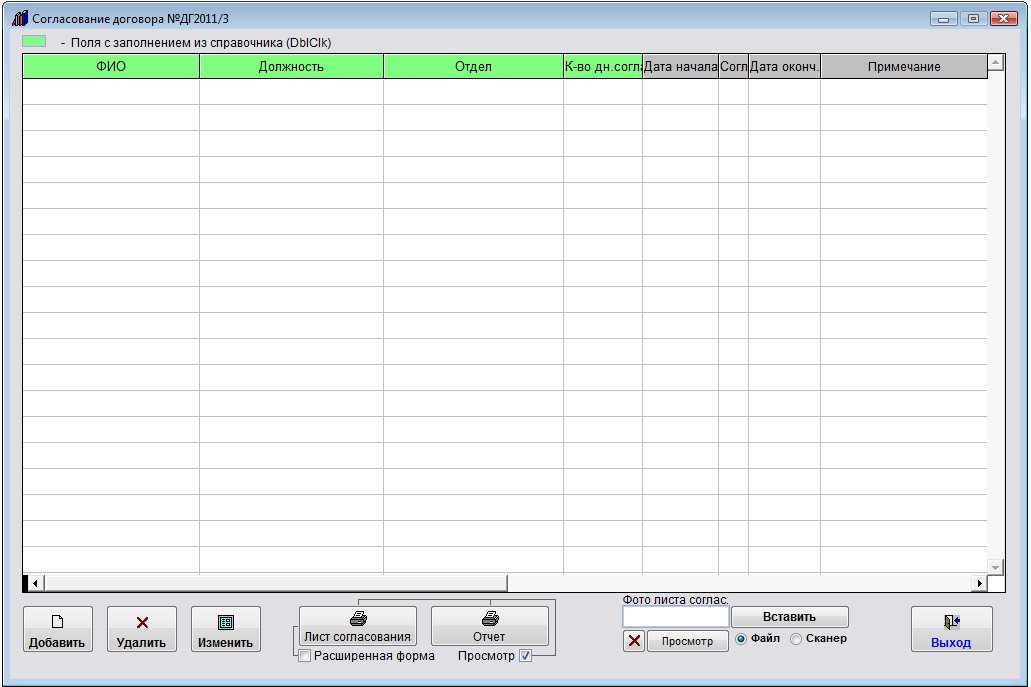Click the Дата оконч. column header

tap(784, 66)
